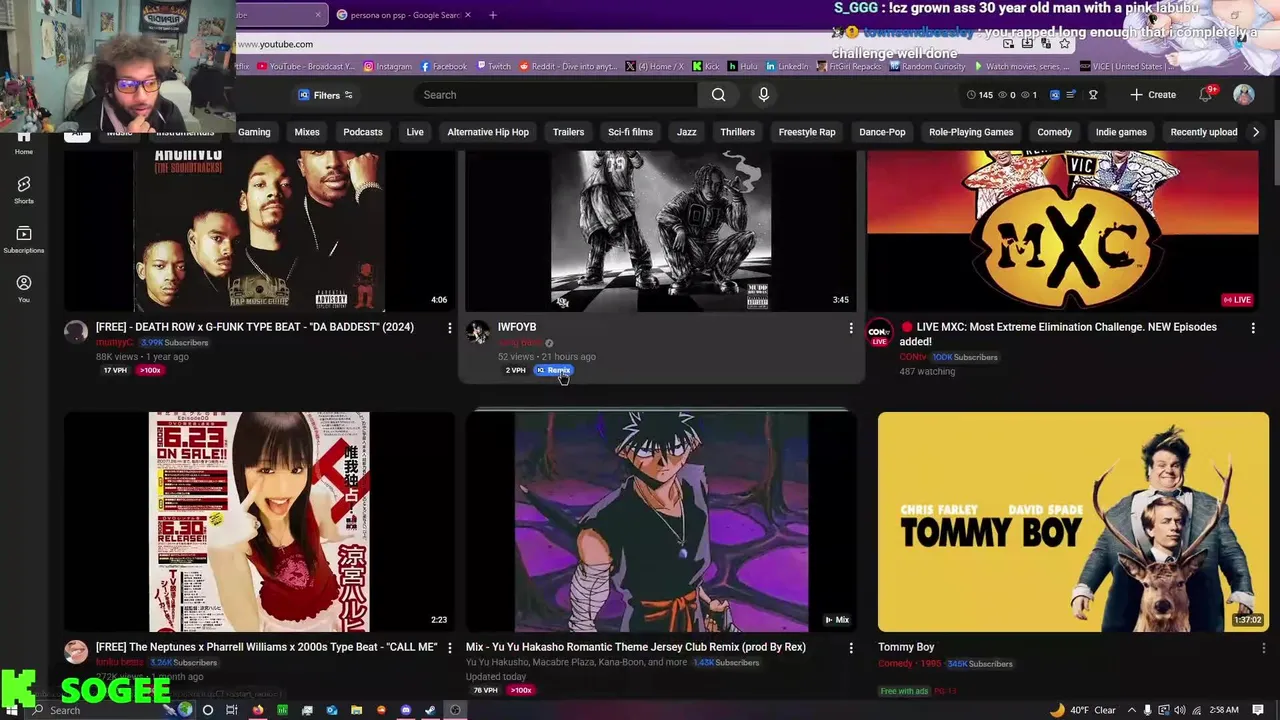Open more options for DEATH ROW beat video

pyautogui.click(x=449, y=328)
